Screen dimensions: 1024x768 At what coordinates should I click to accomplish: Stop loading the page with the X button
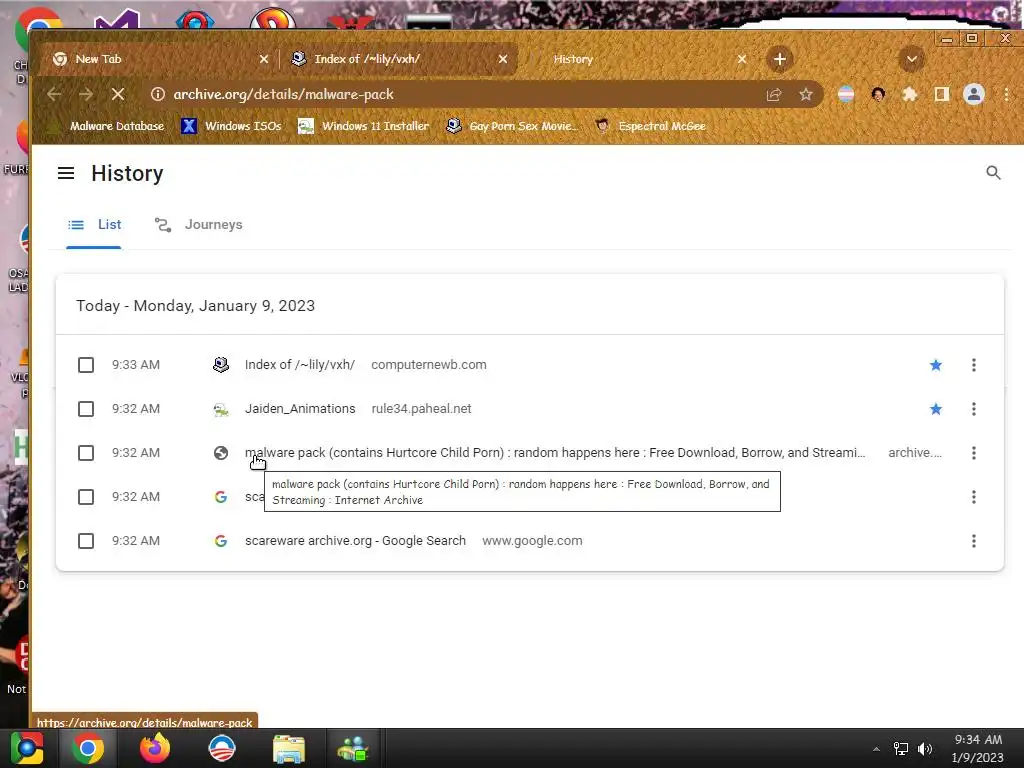click(118, 94)
